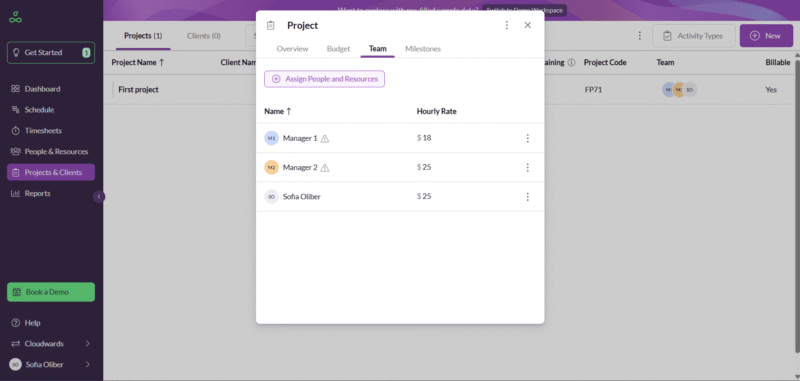Select the Team tab
The width and height of the screenshot is (800, 381).
click(378, 48)
